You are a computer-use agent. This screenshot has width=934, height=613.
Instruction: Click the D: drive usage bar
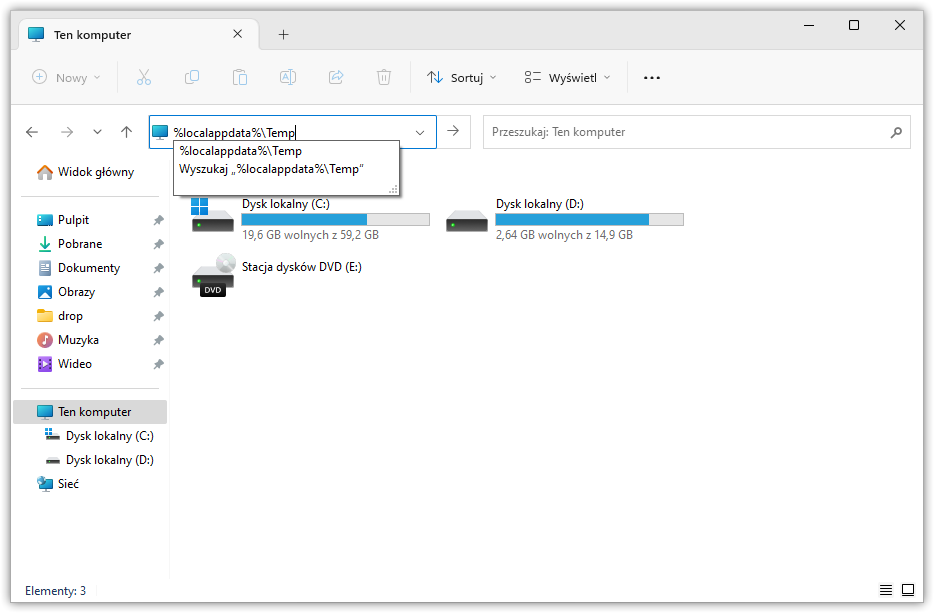(589, 219)
